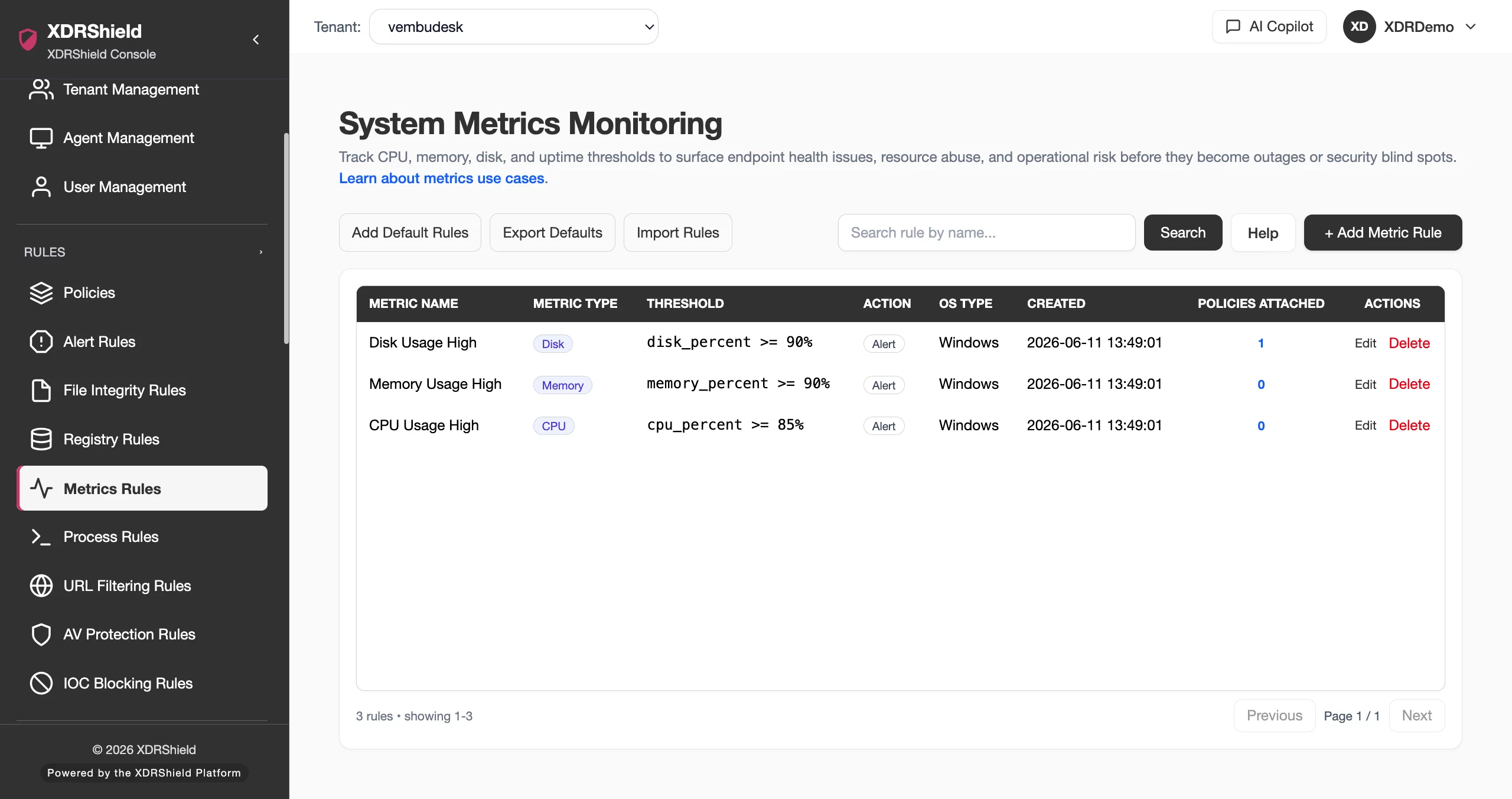Click the Add Metric Rule button
This screenshot has height=799, width=1512.
click(1383, 232)
